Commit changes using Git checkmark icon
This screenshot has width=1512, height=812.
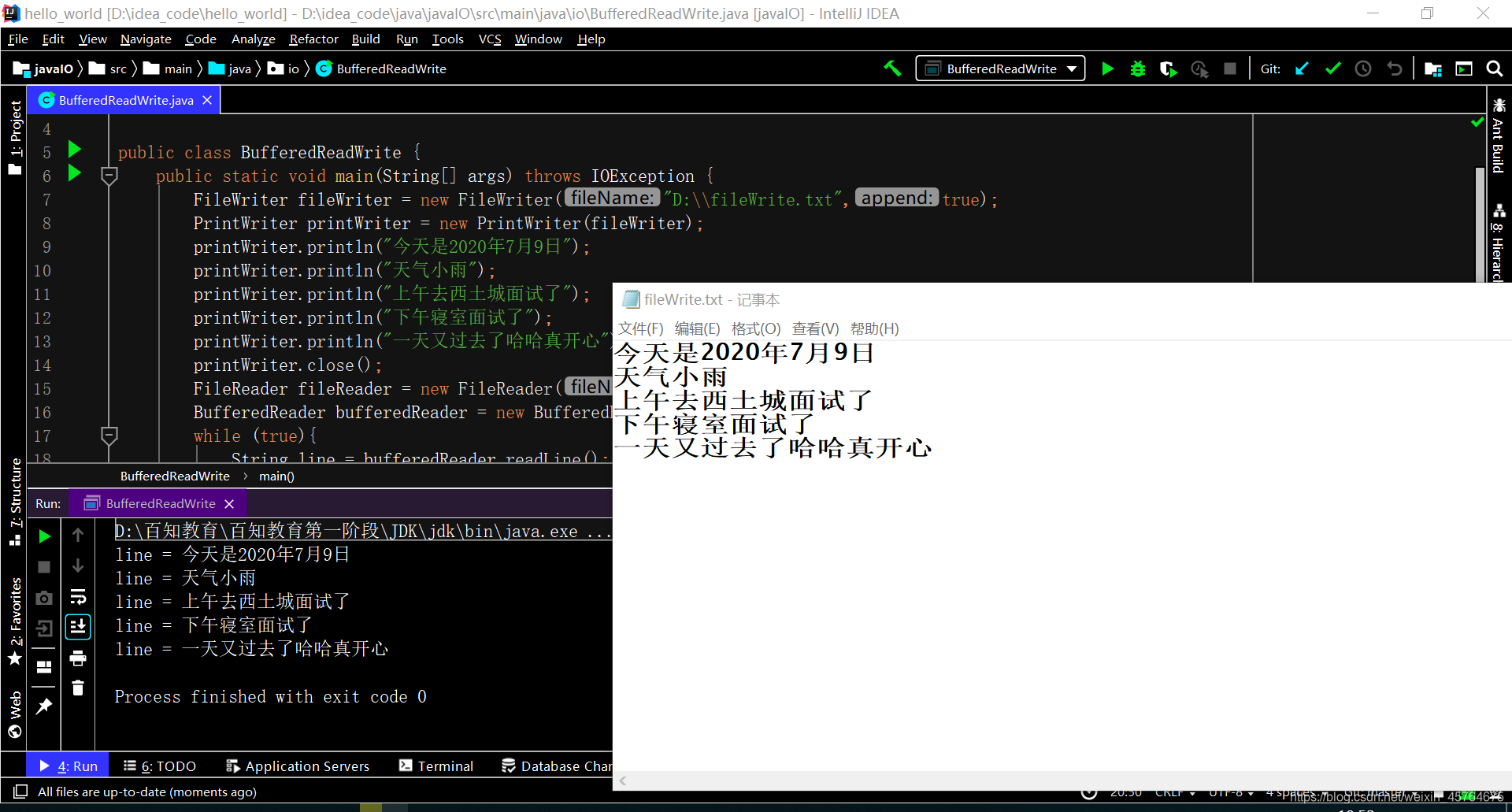click(x=1332, y=69)
